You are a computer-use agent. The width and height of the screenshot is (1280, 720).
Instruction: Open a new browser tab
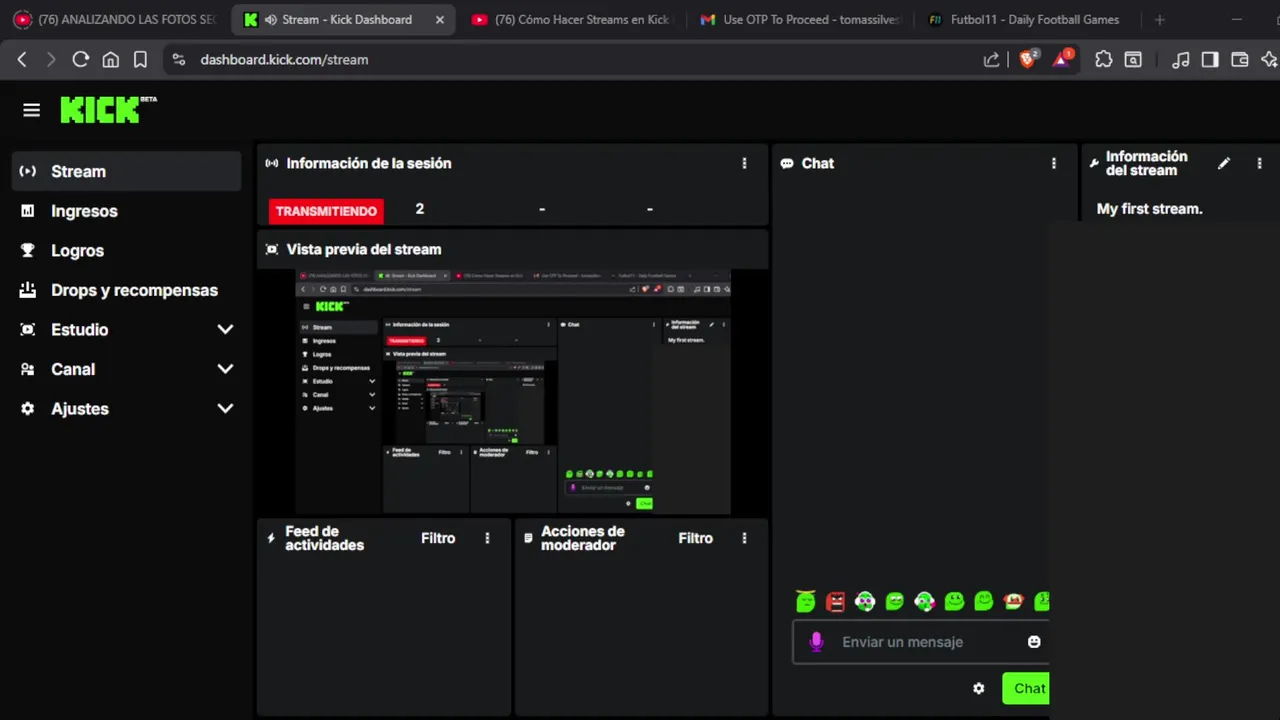click(1159, 19)
